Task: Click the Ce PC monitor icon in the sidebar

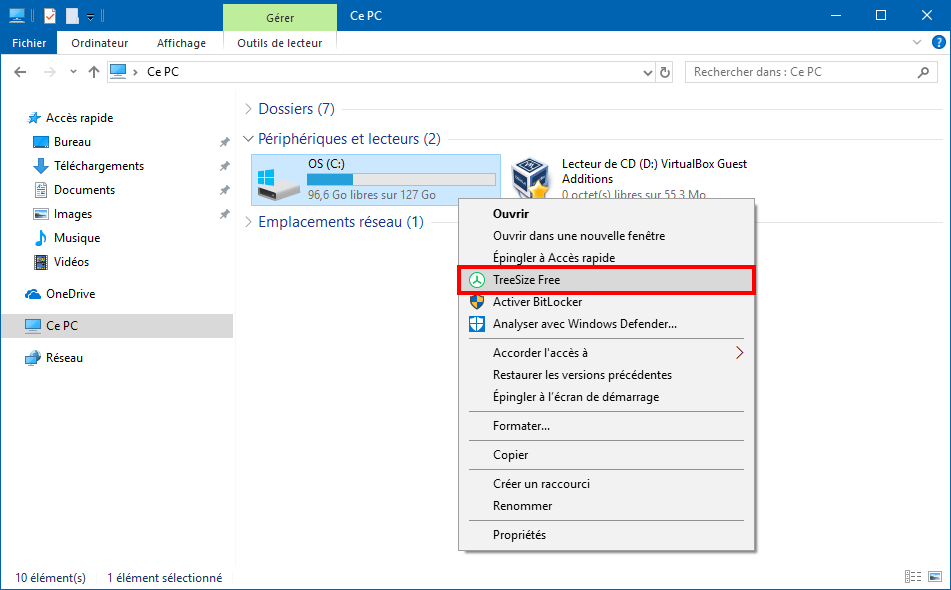Action: (x=33, y=326)
